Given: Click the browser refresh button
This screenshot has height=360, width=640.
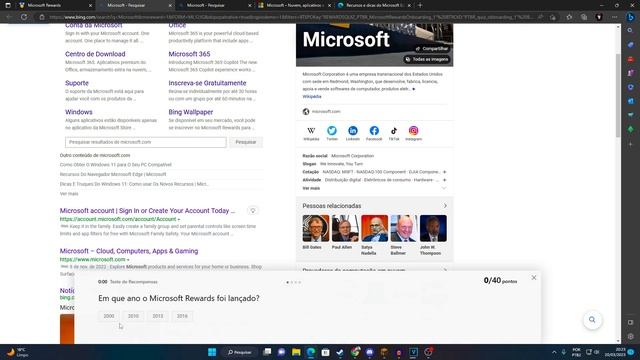Looking at the screenshot, I should (24, 17).
